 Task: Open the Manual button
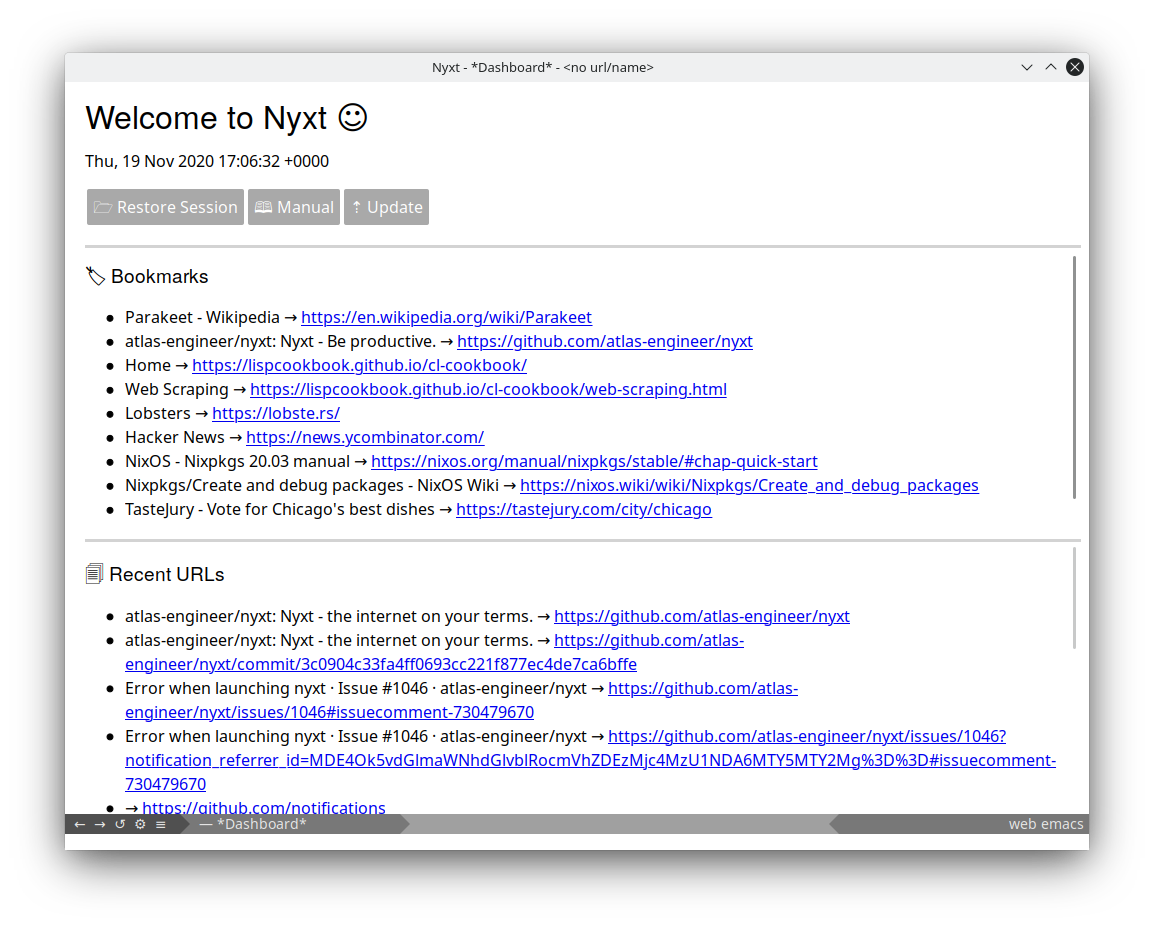pos(294,207)
